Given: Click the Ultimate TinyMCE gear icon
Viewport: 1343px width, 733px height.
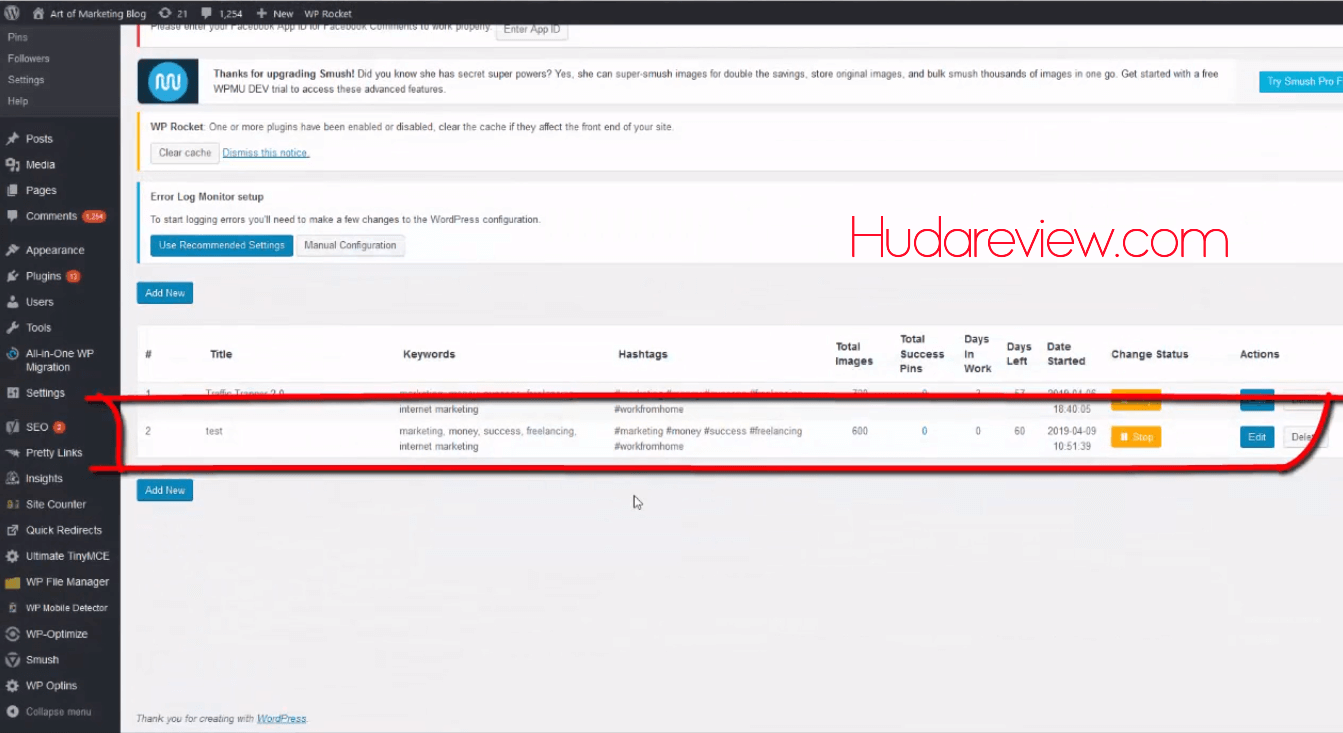Looking at the screenshot, I should coord(12,556).
